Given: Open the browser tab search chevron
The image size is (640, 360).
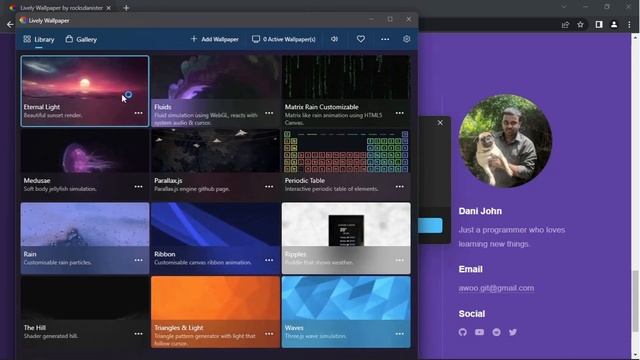Looking at the screenshot, I should click(x=564, y=7).
